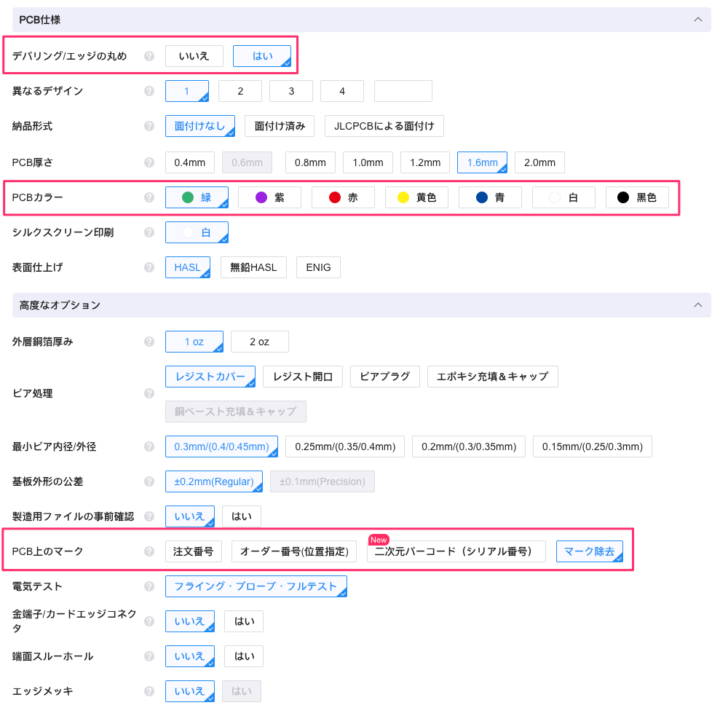Choose 2 oz outer copper weight
This screenshot has width=720, height=708.
pyautogui.click(x=260, y=342)
